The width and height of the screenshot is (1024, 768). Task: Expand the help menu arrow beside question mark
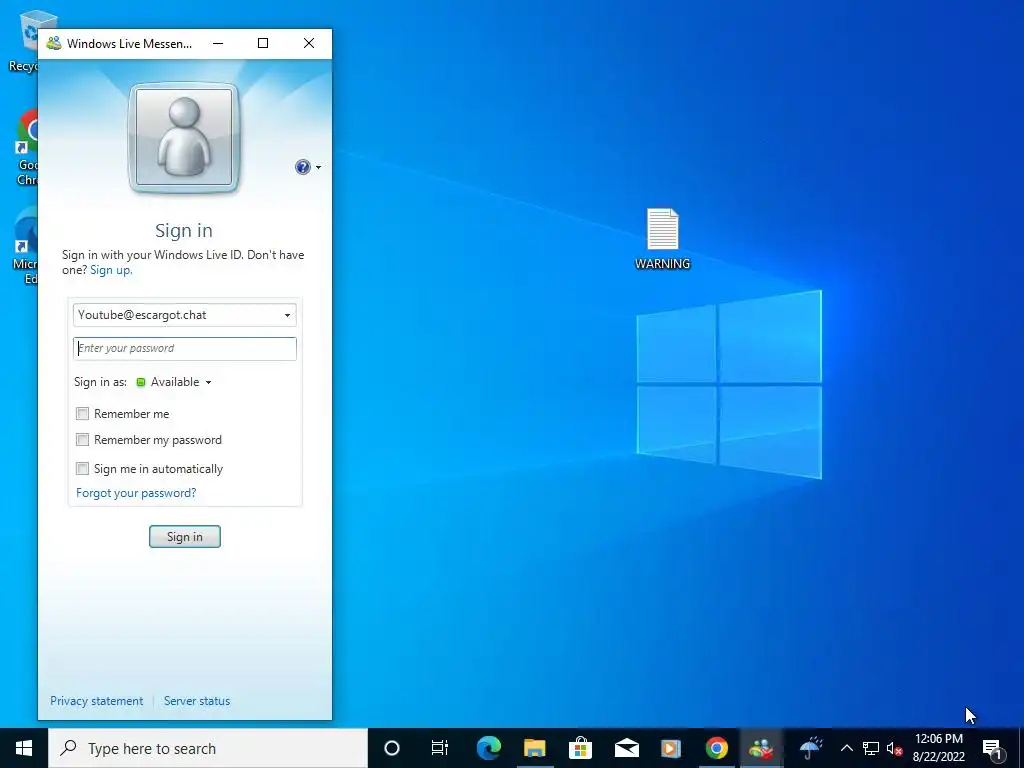click(318, 168)
